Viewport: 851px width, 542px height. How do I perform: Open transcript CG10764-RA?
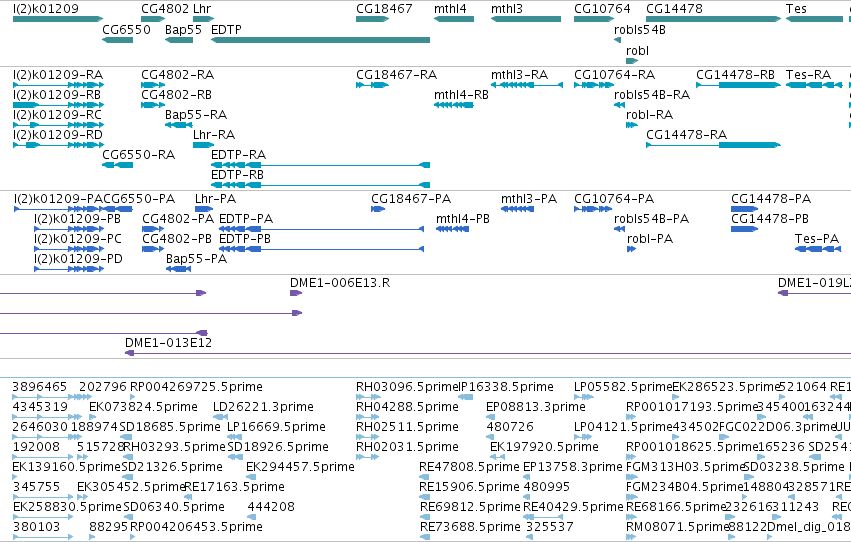tap(614, 74)
